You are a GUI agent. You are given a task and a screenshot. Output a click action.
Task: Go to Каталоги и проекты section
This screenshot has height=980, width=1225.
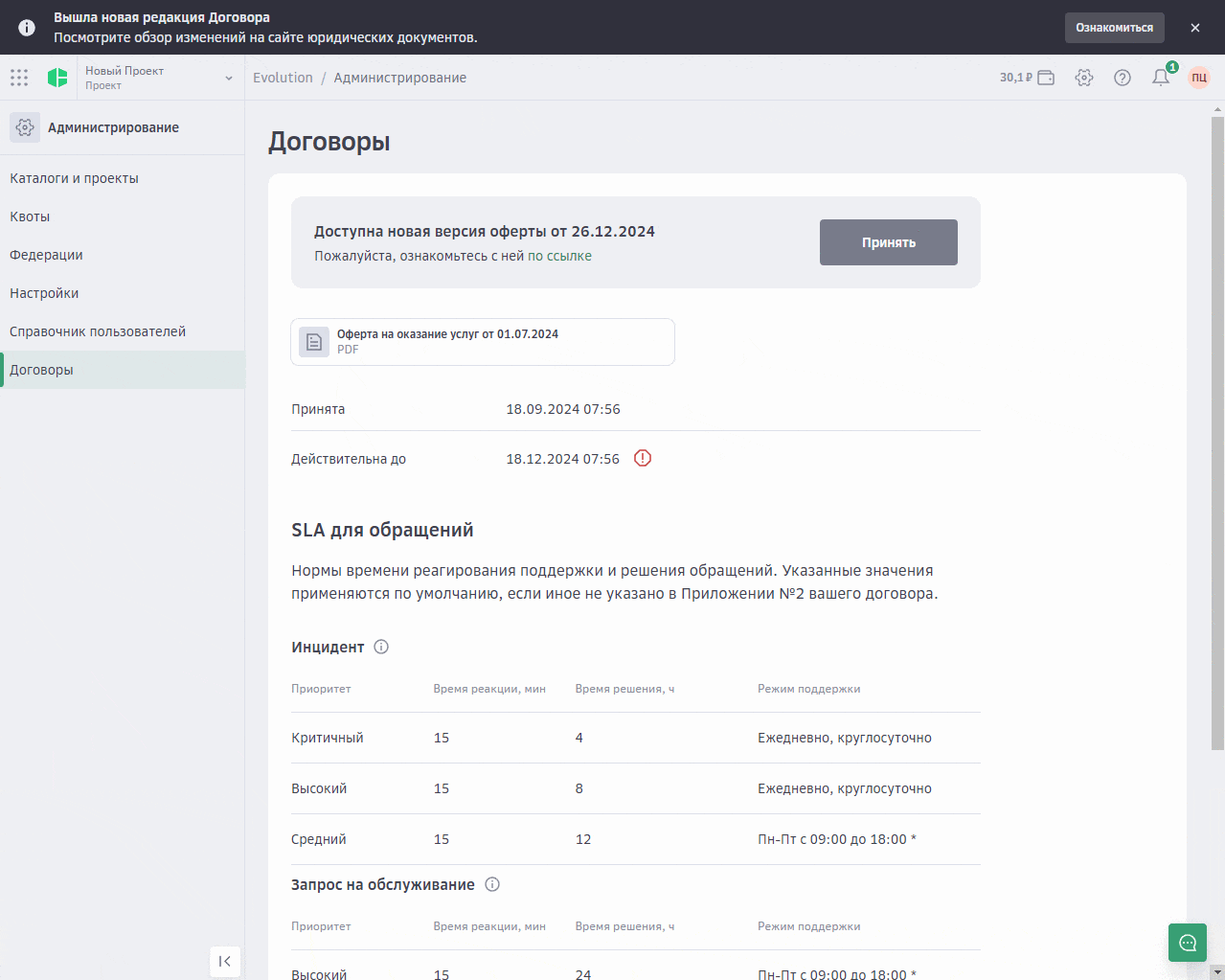click(74, 178)
